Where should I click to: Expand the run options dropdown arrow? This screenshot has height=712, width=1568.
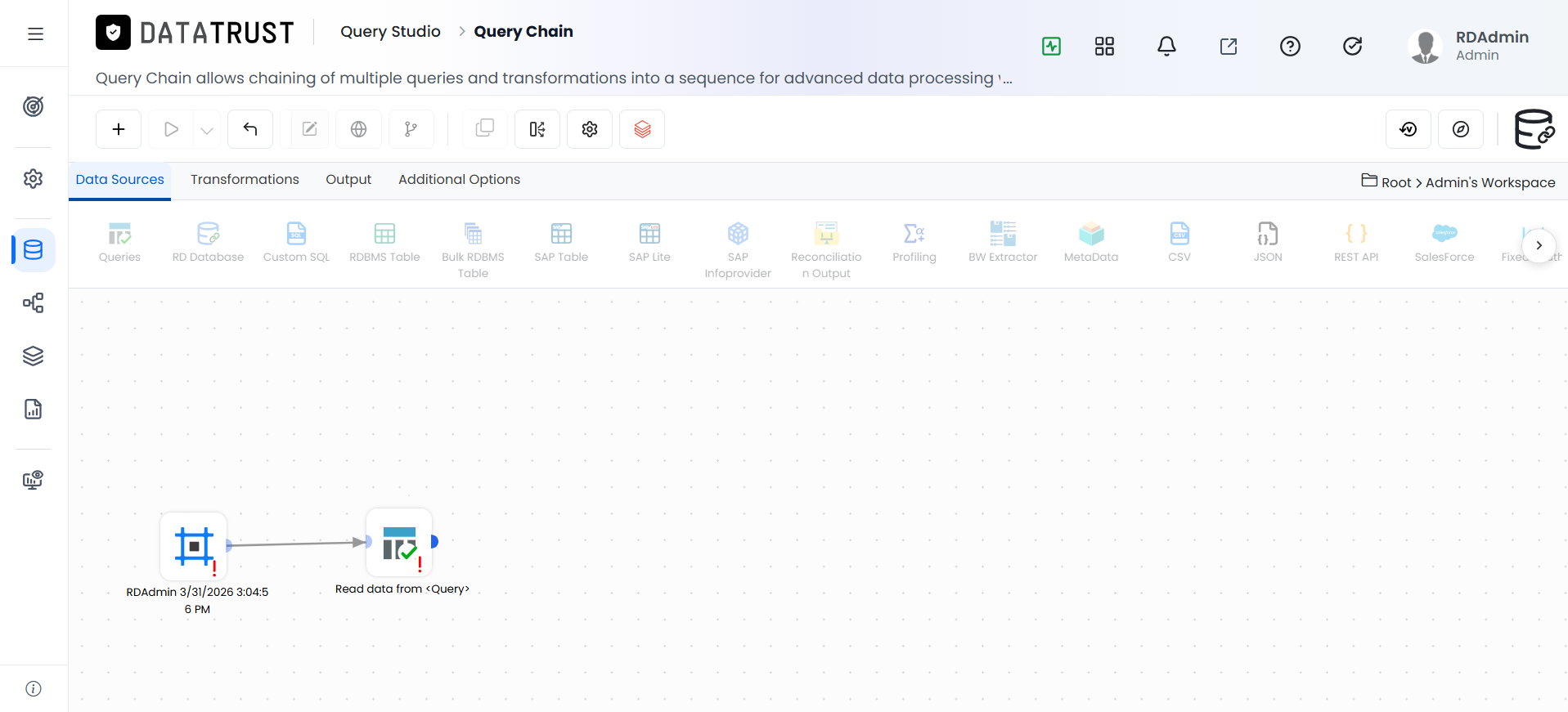(207, 129)
